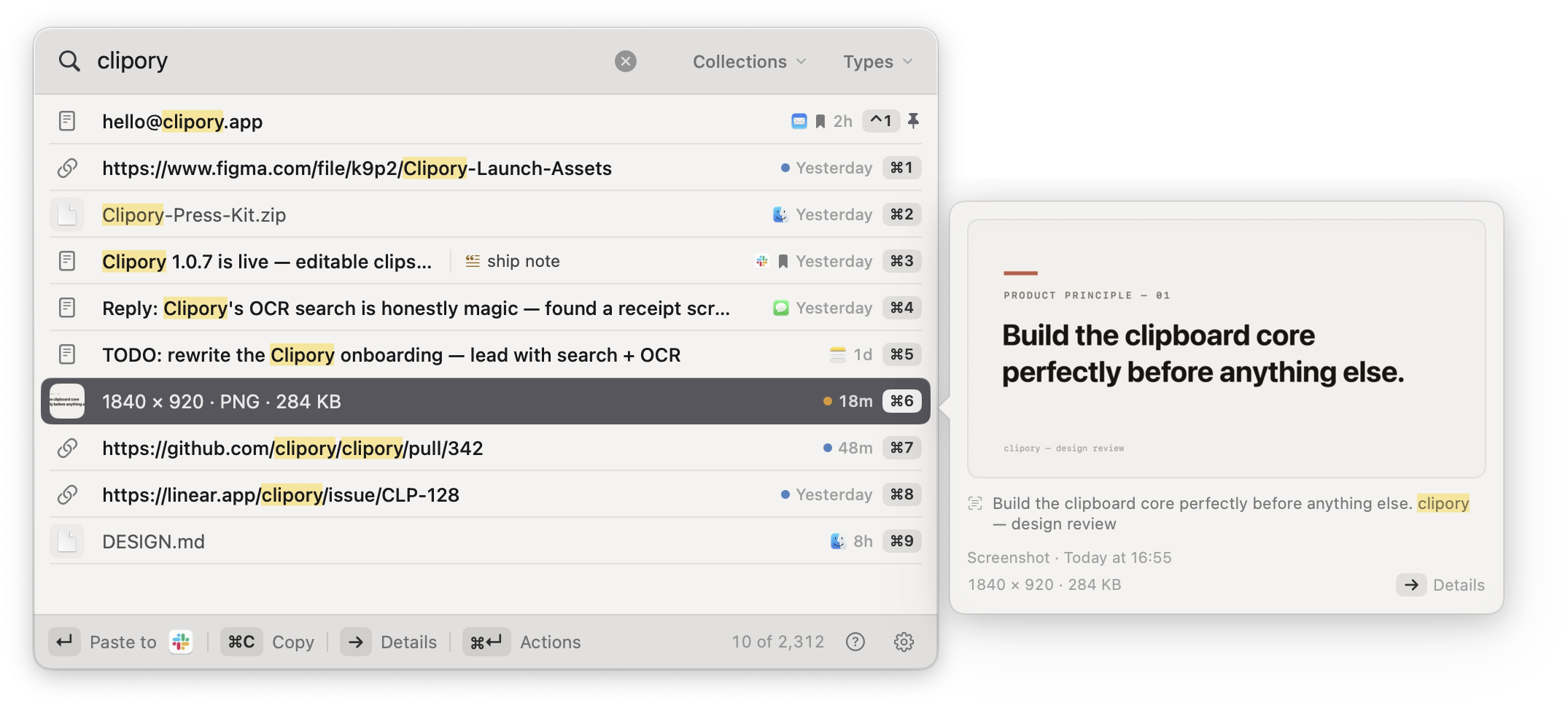Click "1840 × 920 · 284 KB" in the preview panel

(1044, 585)
